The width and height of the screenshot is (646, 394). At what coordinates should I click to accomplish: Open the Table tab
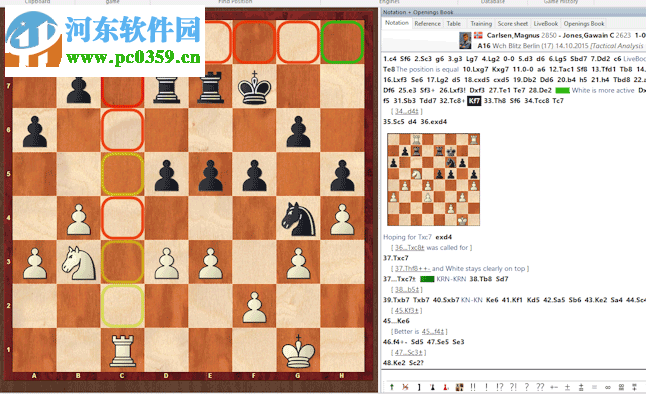[454, 23]
